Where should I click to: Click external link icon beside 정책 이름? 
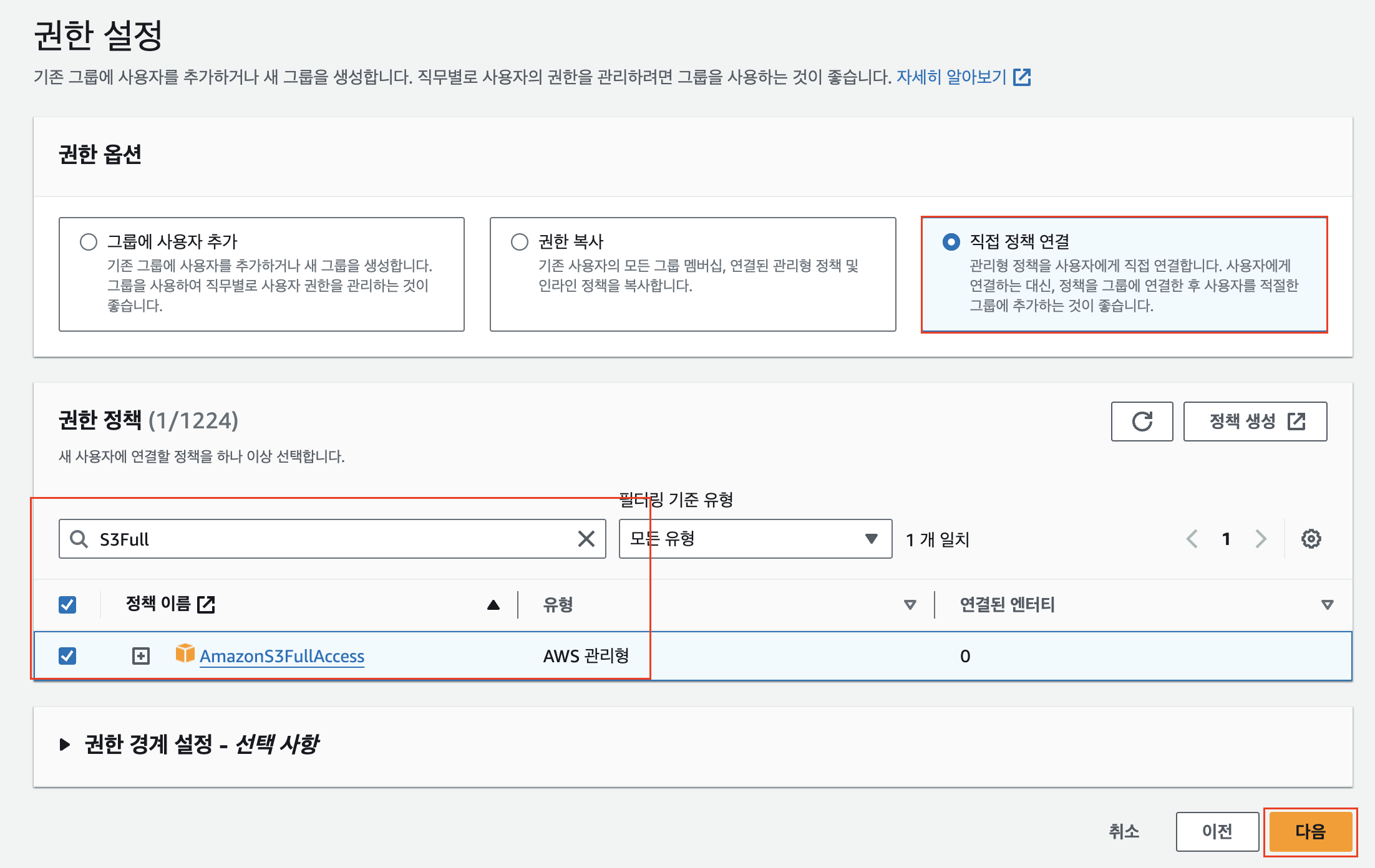[x=206, y=604]
